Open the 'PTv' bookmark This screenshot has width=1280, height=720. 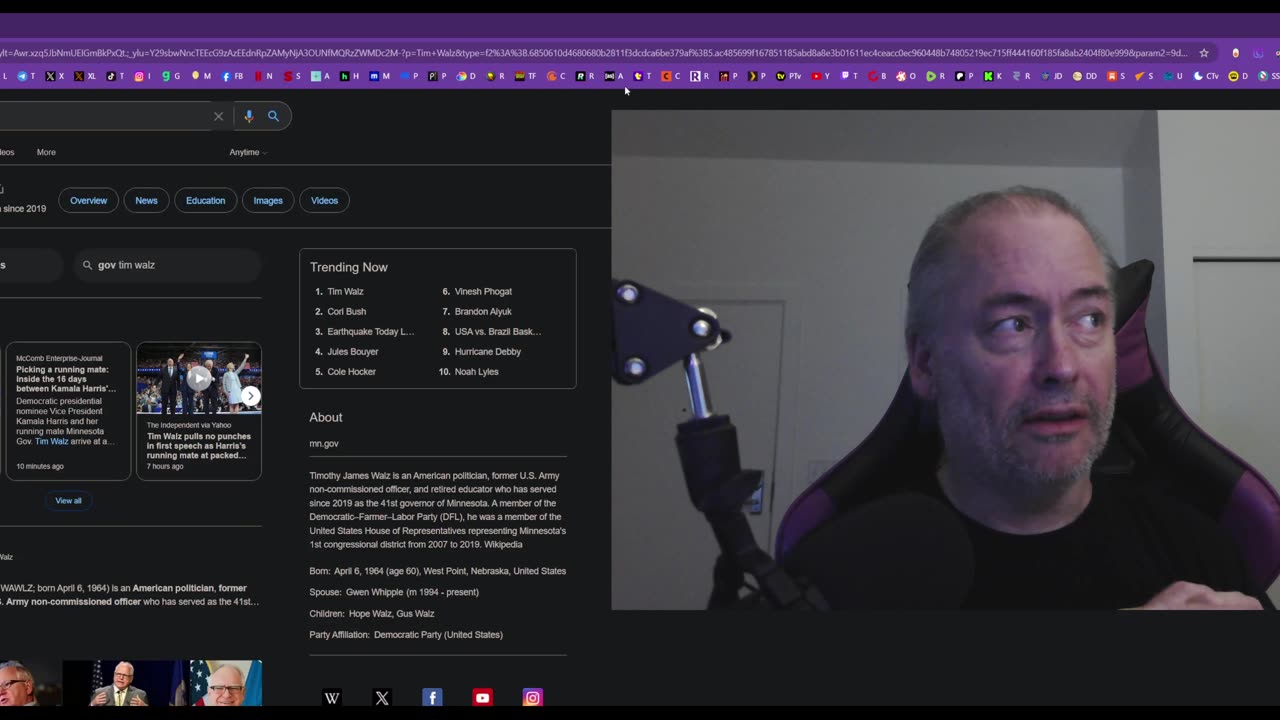tap(788, 76)
